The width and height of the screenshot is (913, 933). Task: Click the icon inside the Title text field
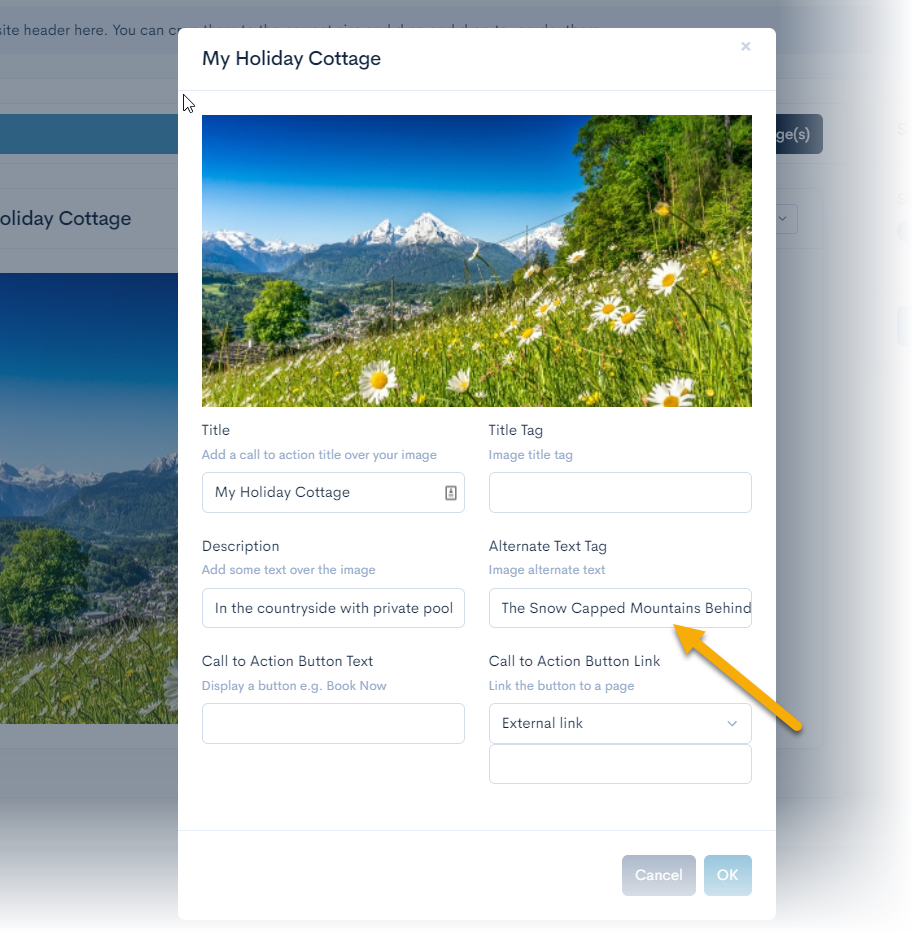click(x=452, y=492)
